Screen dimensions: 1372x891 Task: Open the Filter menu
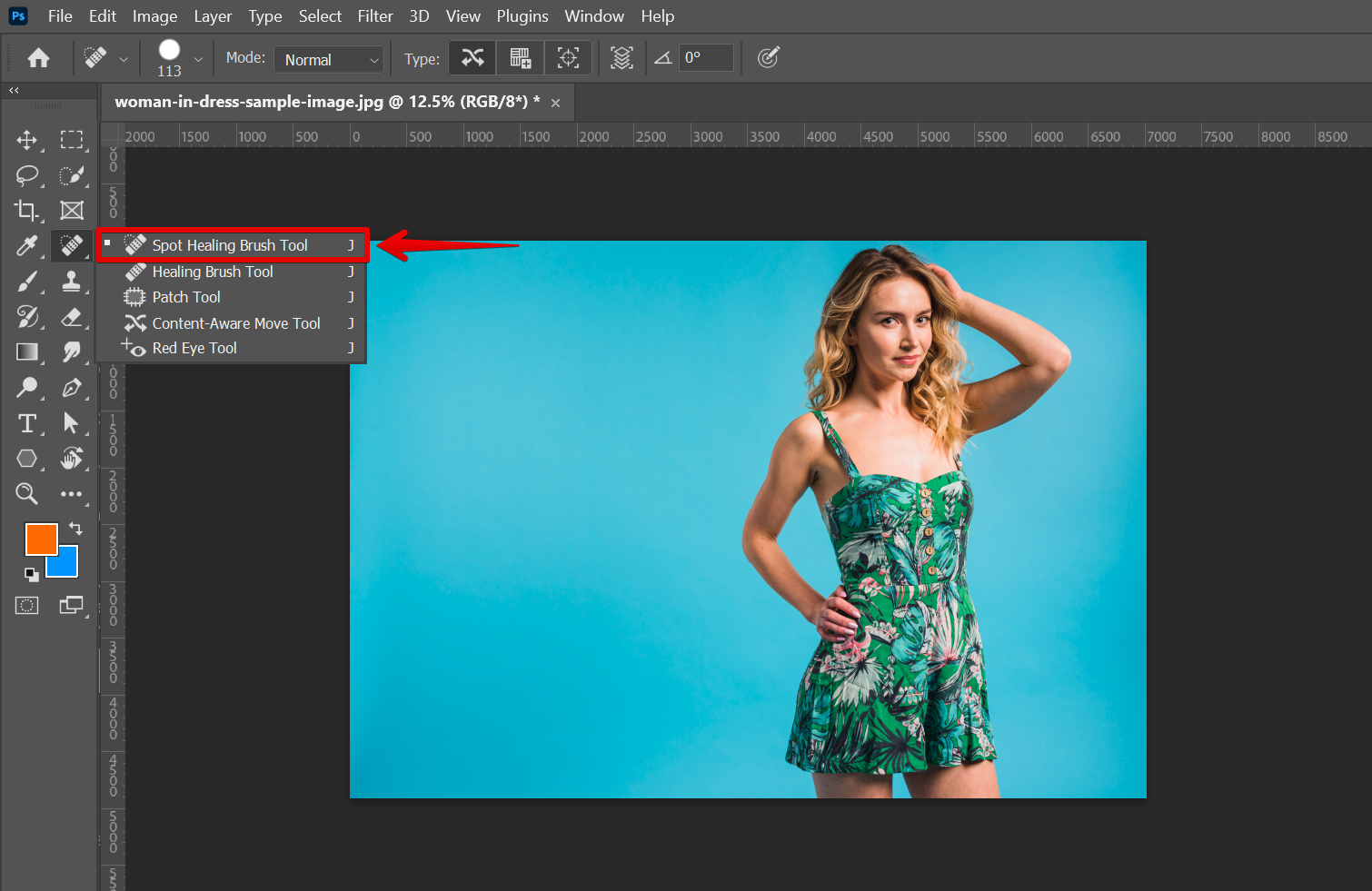[x=374, y=16]
